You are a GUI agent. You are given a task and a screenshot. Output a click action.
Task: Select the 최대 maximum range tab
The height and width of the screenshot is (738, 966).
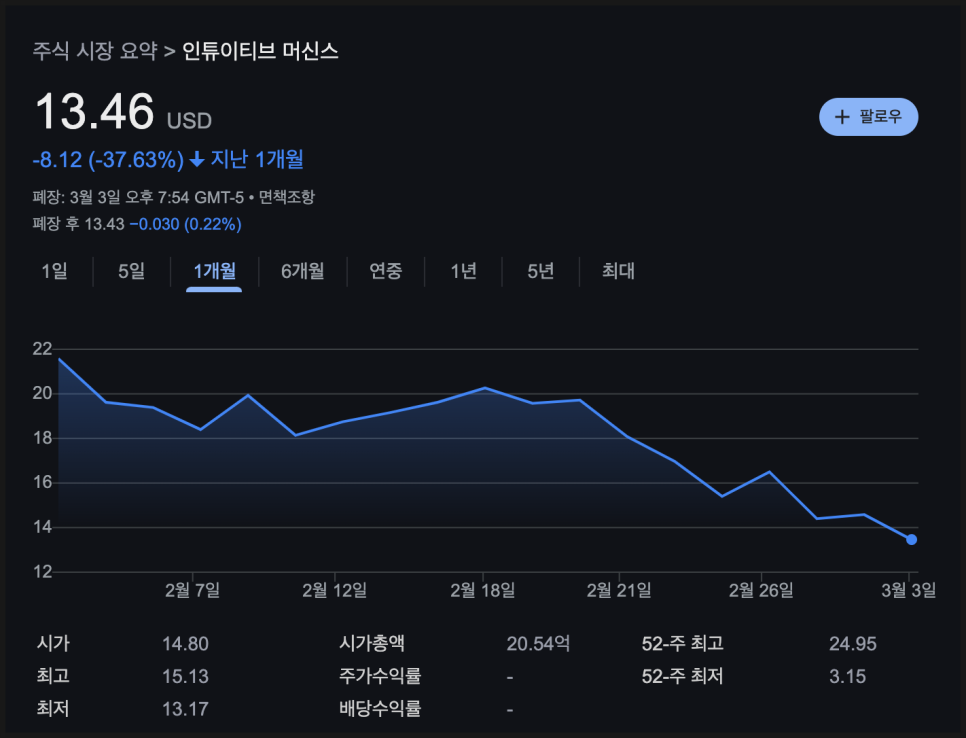[x=618, y=271]
